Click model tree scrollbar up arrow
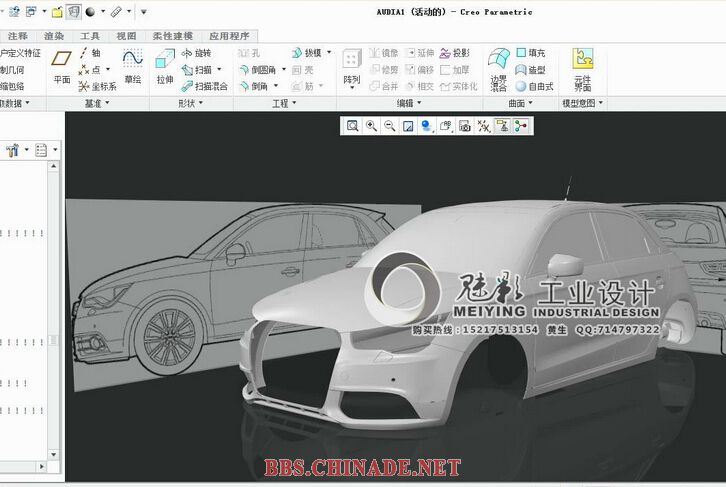726x487 pixels. (x=54, y=166)
